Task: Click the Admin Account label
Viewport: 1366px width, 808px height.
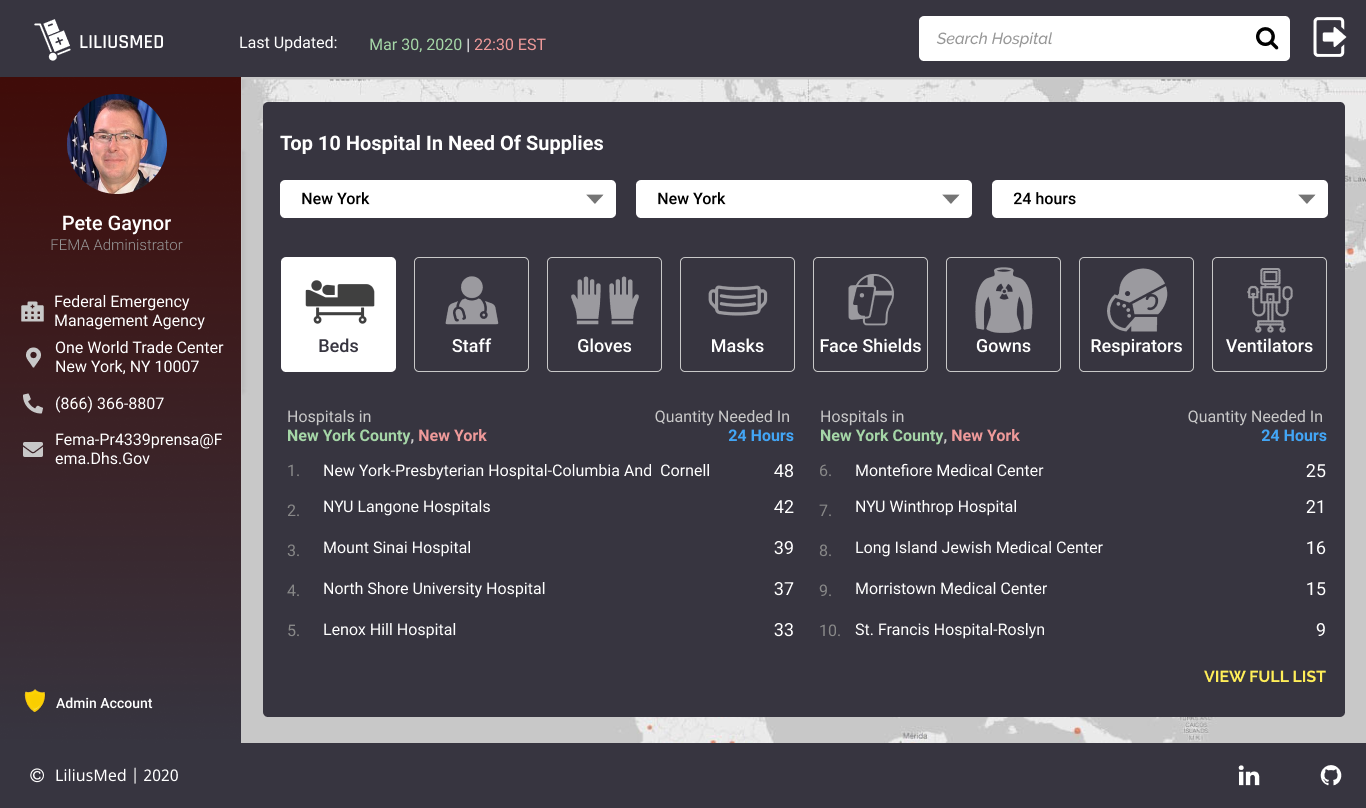Action: pyautogui.click(x=104, y=703)
